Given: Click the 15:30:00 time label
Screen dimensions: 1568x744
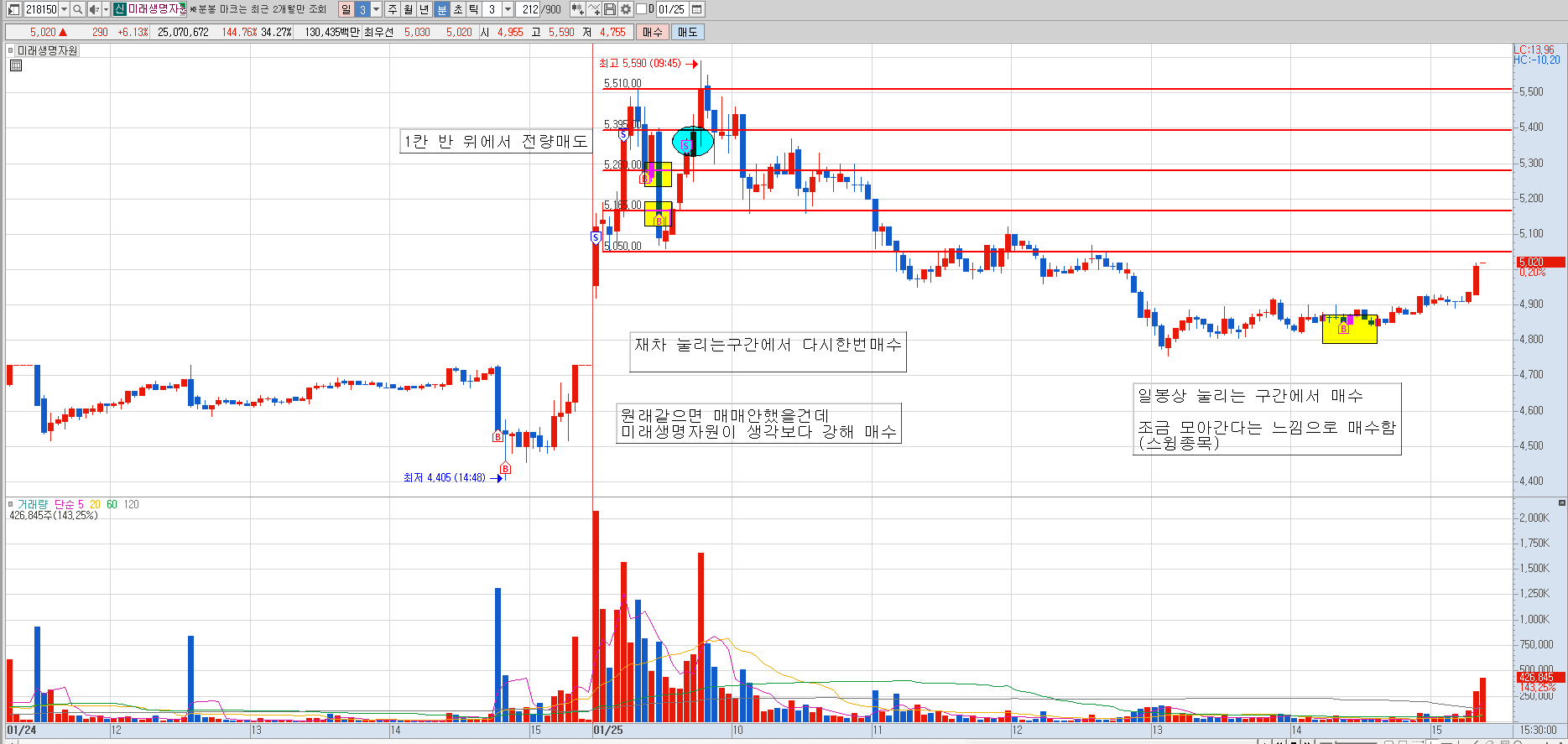Looking at the screenshot, I should tap(1538, 731).
